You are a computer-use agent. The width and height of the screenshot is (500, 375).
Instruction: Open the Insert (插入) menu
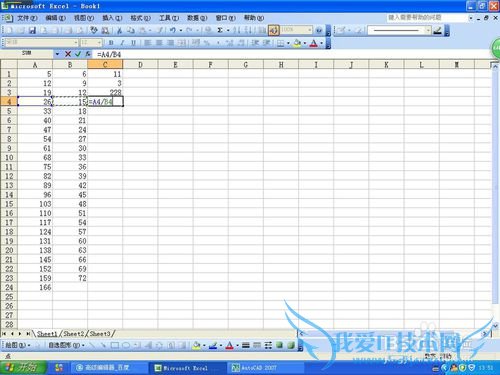point(112,18)
